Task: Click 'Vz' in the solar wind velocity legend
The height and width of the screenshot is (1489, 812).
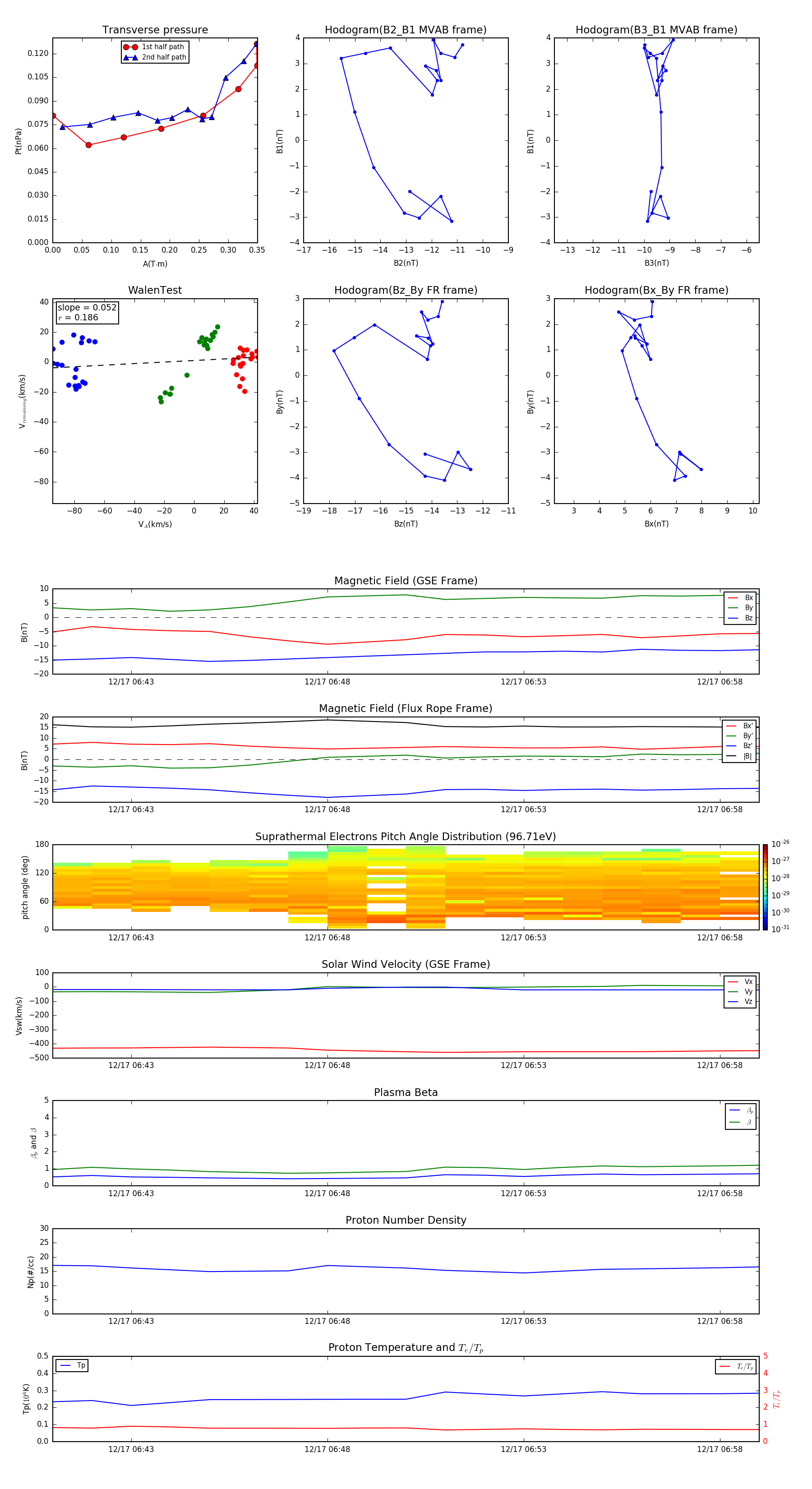Action: [748, 1002]
